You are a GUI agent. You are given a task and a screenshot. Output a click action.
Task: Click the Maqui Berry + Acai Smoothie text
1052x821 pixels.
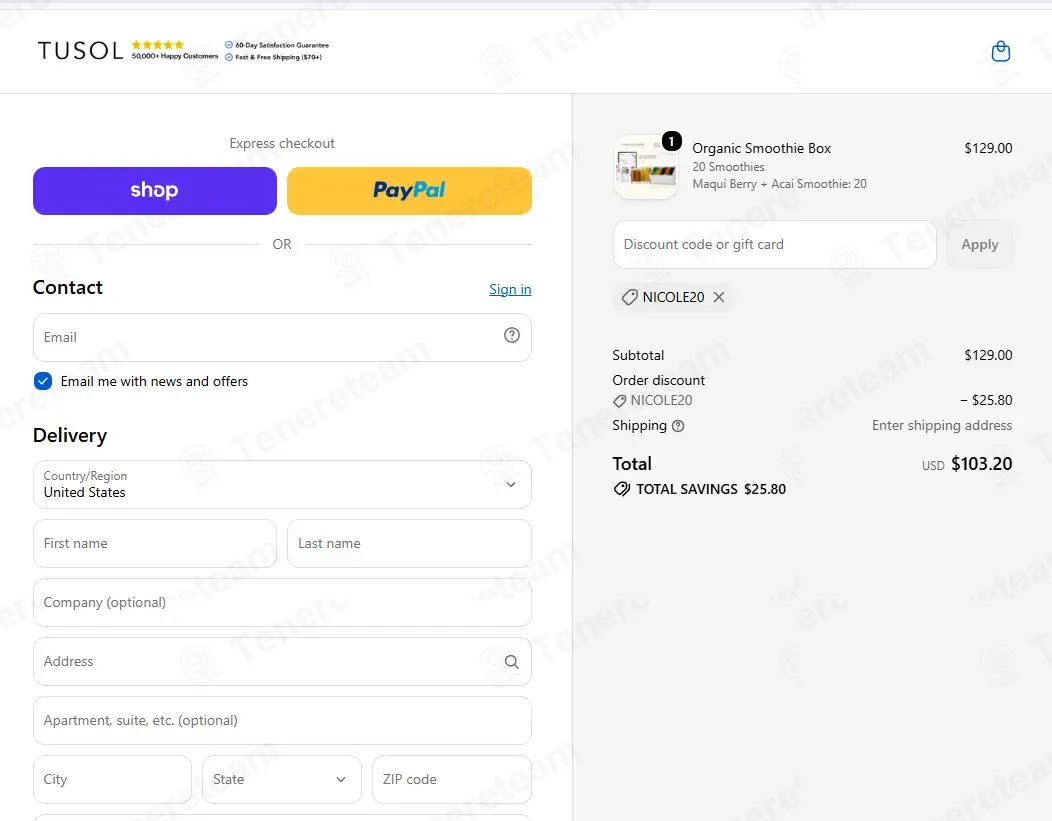coord(780,184)
